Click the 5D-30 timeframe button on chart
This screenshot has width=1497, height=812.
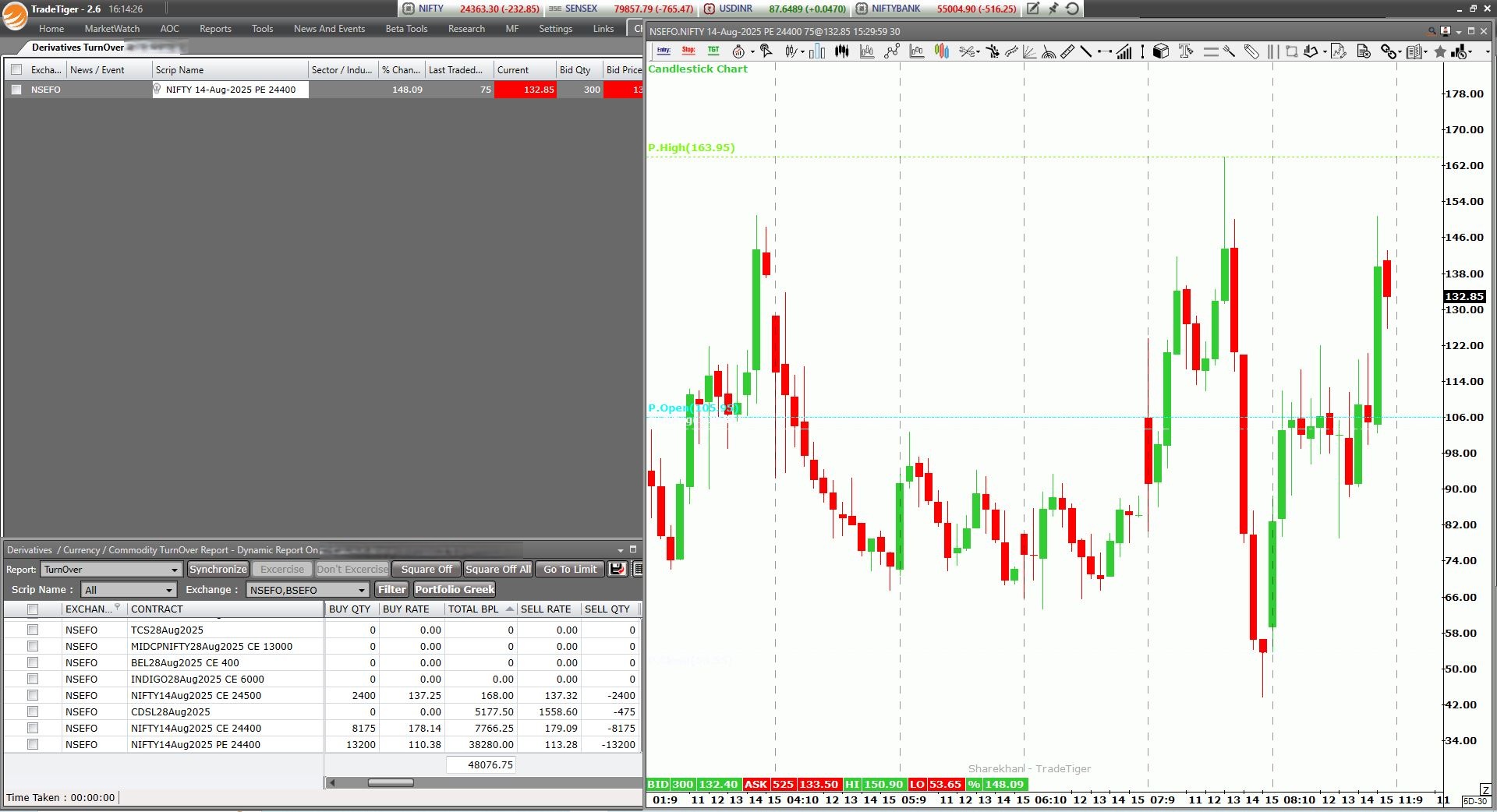coord(1475,801)
